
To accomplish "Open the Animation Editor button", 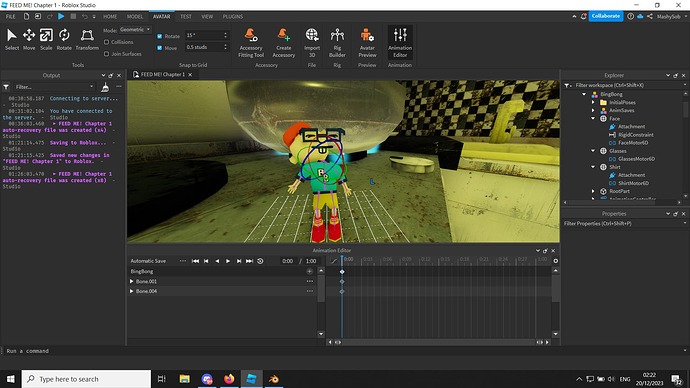I will [x=400, y=43].
